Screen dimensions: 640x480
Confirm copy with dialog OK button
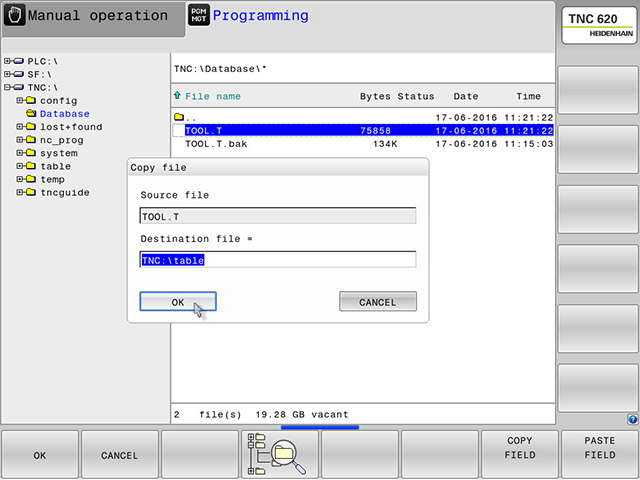(178, 302)
